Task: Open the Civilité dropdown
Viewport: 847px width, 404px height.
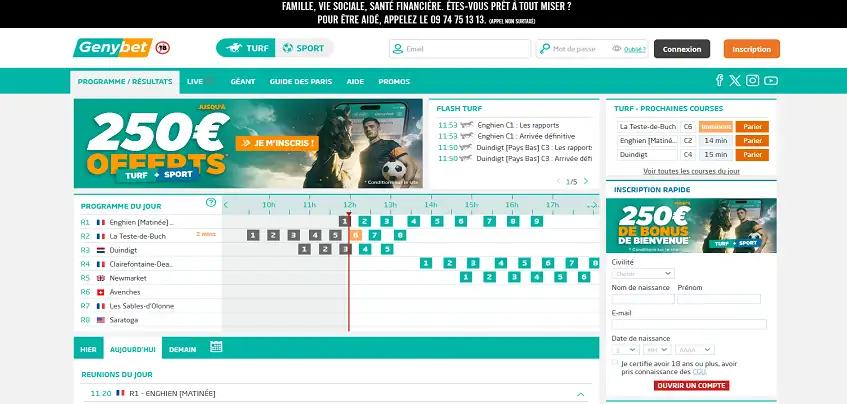Action: [x=643, y=274]
